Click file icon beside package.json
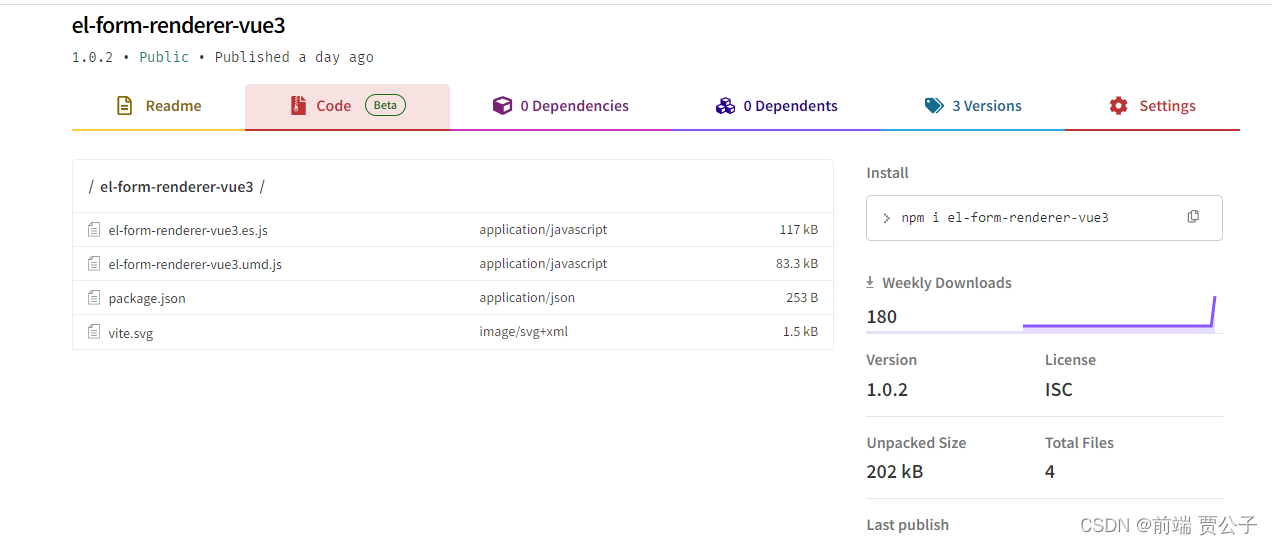Image resolution: width=1272 pixels, height=545 pixels. pyautogui.click(x=94, y=297)
